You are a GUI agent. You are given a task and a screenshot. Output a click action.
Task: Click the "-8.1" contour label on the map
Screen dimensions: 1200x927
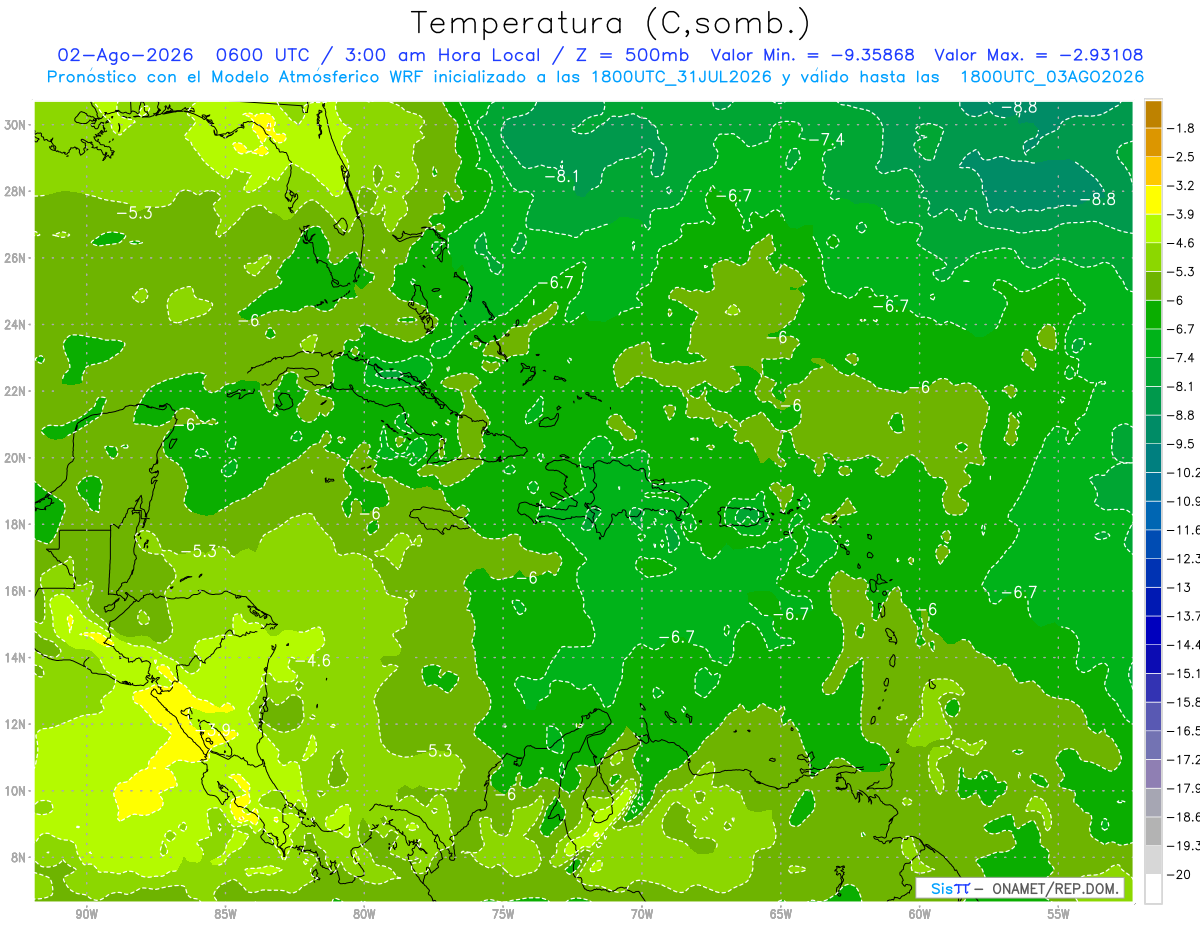point(562,176)
